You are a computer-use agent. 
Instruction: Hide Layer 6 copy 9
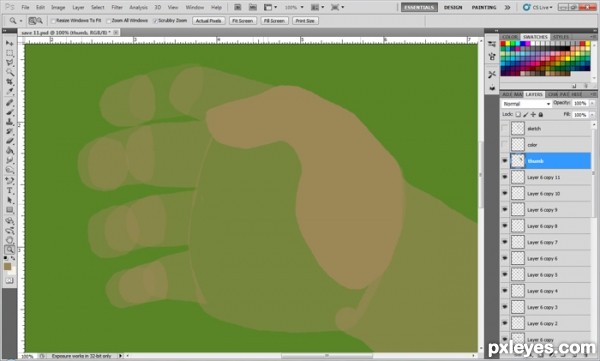pyautogui.click(x=505, y=210)
